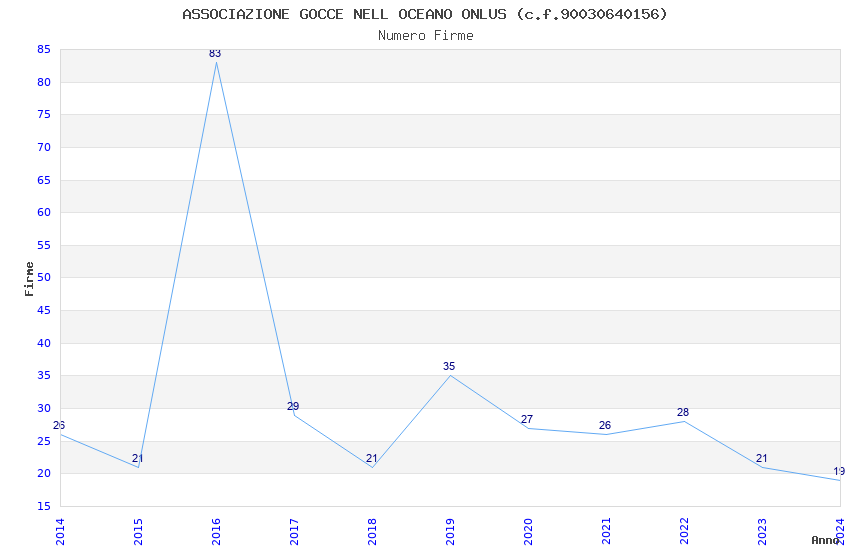Select the 29 data label for 2017
This screenshot has height=550, width=850.
[x=293, y=406]
